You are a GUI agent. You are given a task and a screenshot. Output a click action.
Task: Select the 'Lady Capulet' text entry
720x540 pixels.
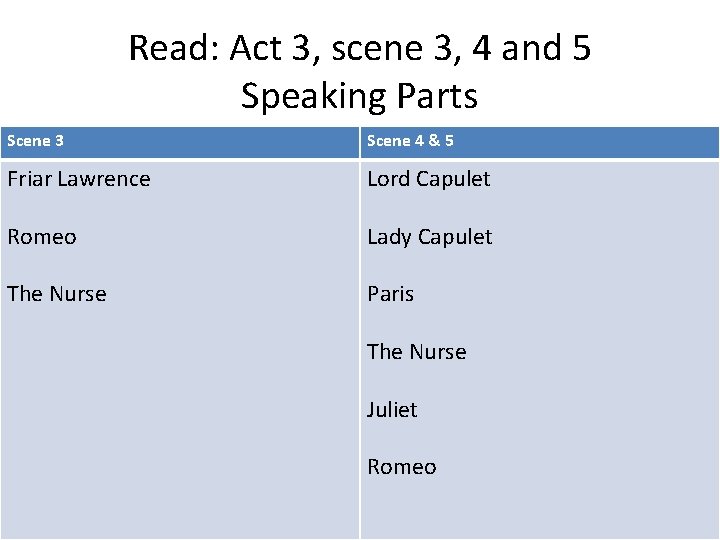click(430, 237)
